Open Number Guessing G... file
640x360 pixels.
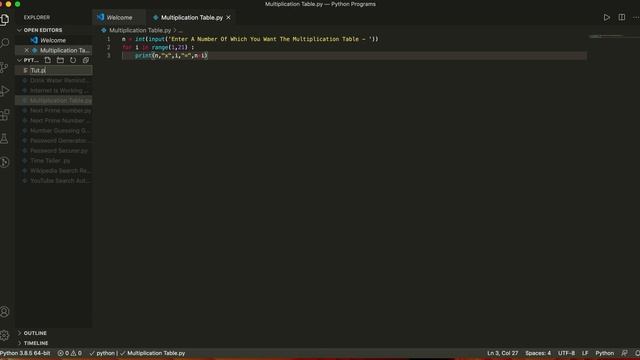point(53,131)
